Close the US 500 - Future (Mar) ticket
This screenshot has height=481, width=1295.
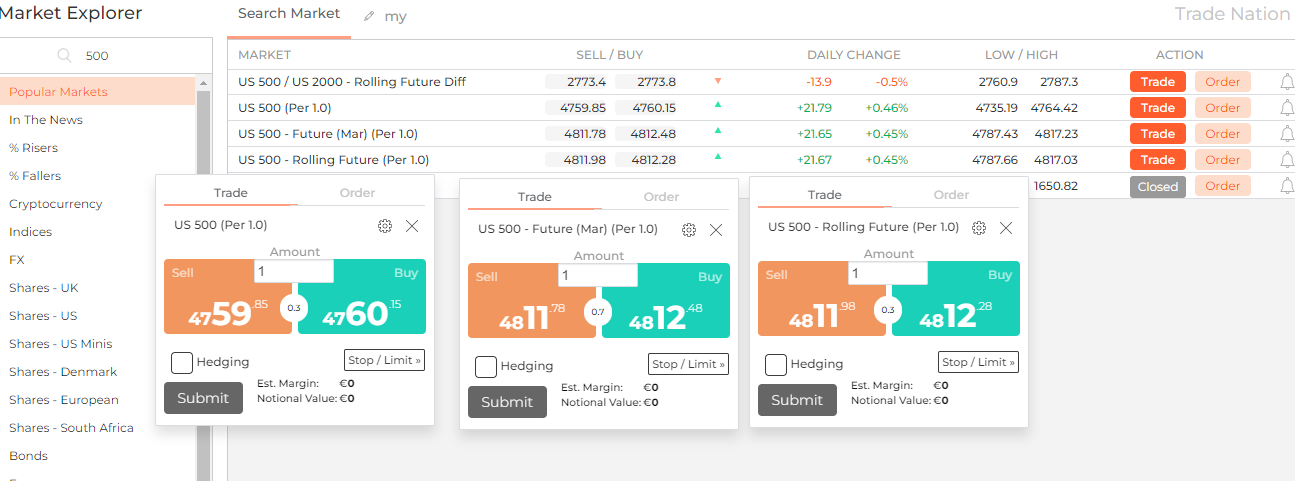point(716,230)
